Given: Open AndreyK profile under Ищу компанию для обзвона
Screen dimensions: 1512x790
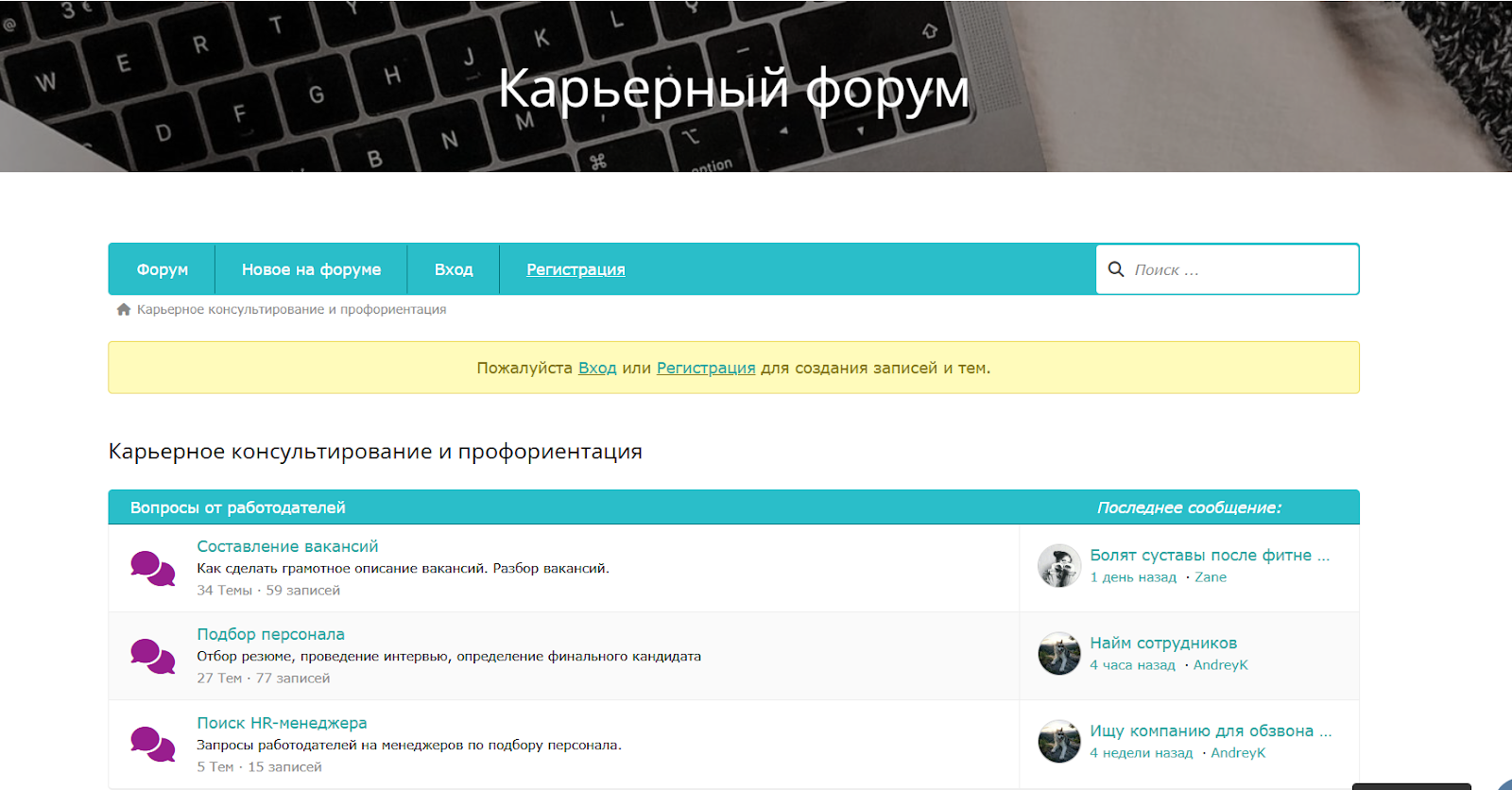Looking at the screenshot, I should 1238,753.
